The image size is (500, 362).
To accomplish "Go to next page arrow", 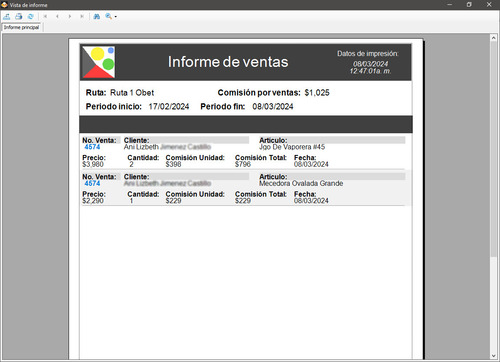I will click(70, 16).
